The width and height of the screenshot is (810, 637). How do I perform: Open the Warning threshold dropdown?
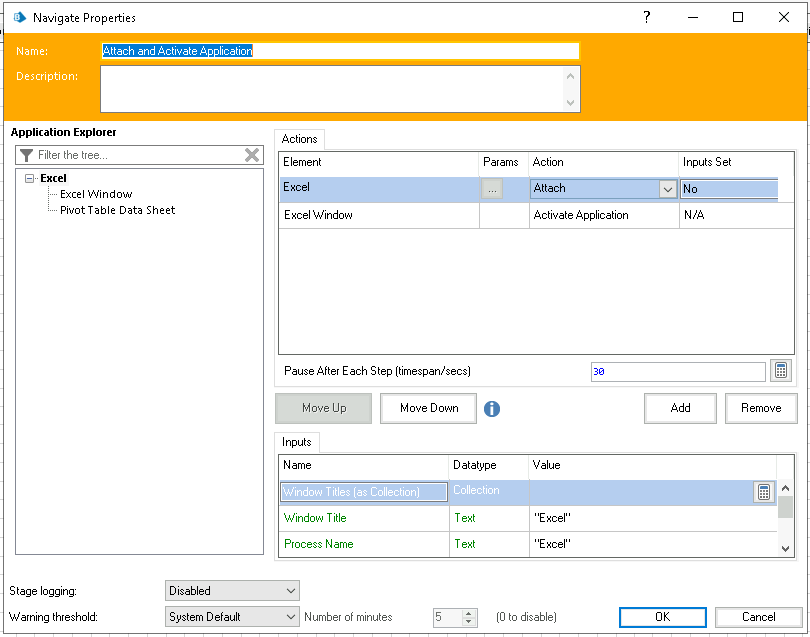[290, 616]
